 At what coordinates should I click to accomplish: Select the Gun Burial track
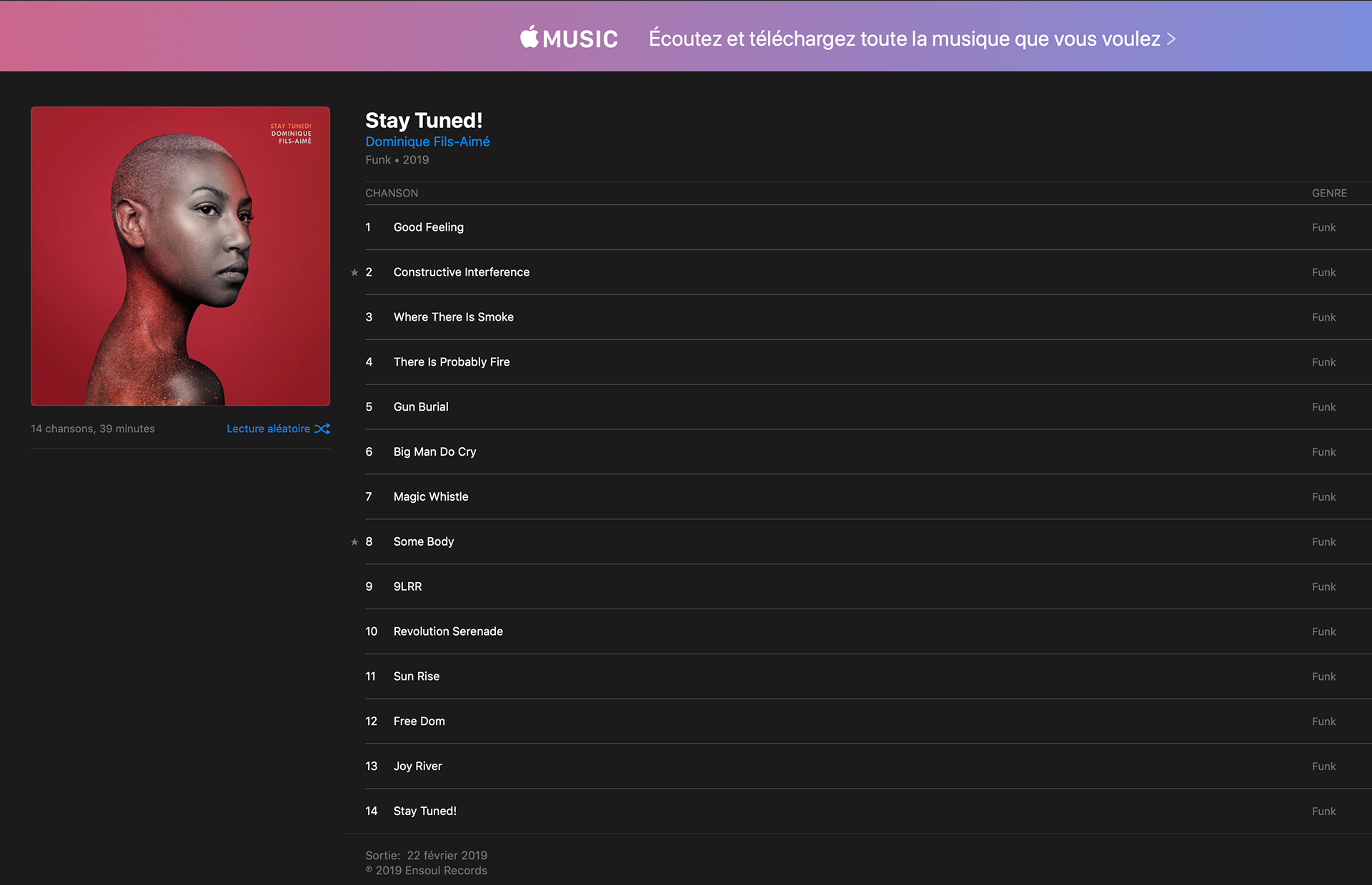point(420,407)
